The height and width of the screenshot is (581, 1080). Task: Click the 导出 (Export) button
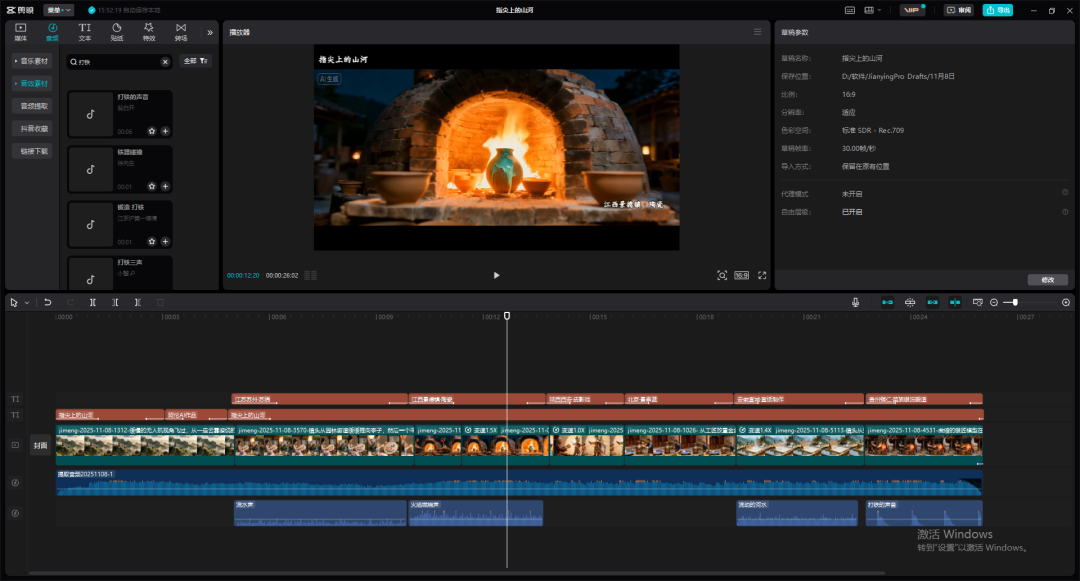pyautogui.click(x=997, y=10)
